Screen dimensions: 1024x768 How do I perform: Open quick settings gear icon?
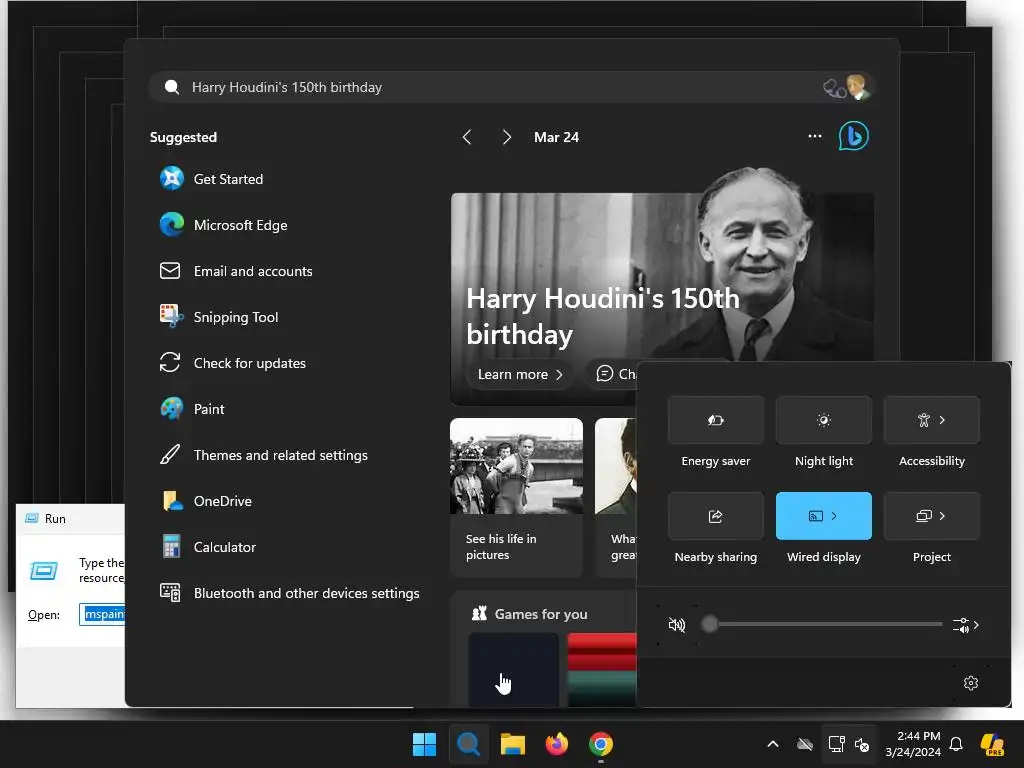coord(971,683)
